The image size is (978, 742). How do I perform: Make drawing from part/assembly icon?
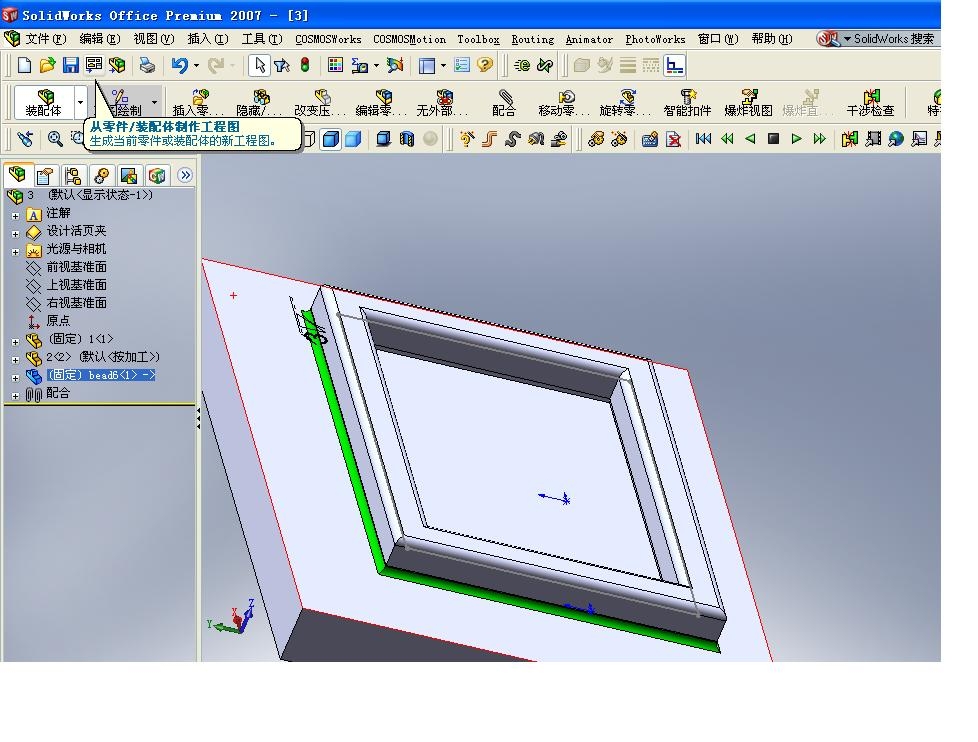(x=94, y=65)
